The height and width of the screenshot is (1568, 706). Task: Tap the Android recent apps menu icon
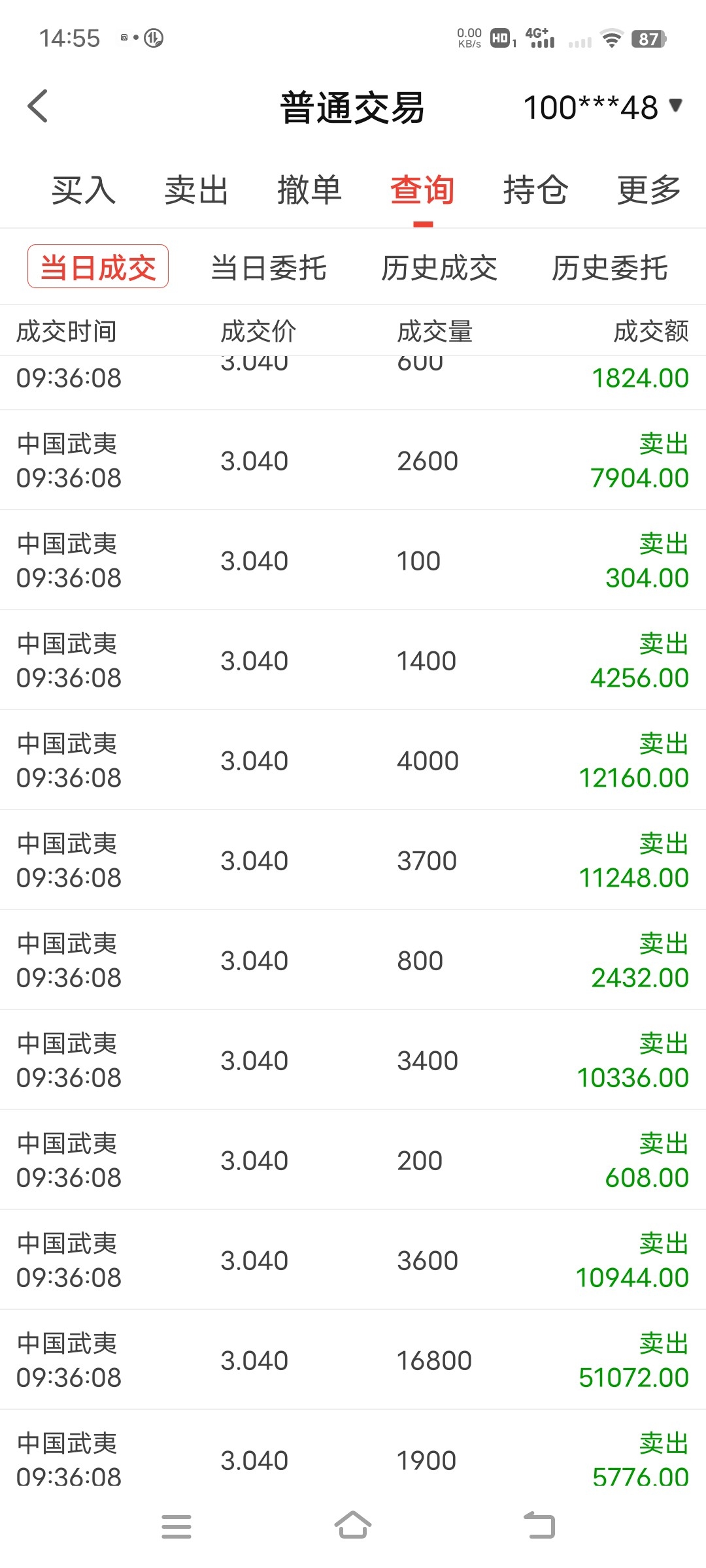(x=176, y=1526)
